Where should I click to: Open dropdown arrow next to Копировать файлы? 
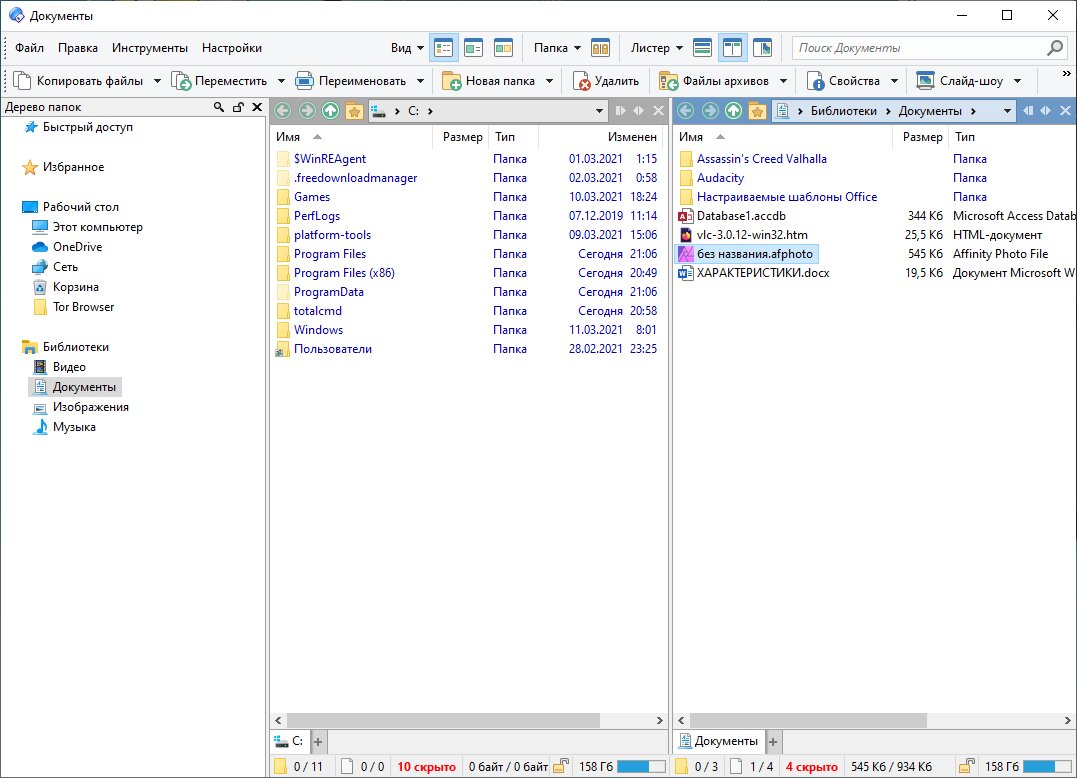click(157, 81)
